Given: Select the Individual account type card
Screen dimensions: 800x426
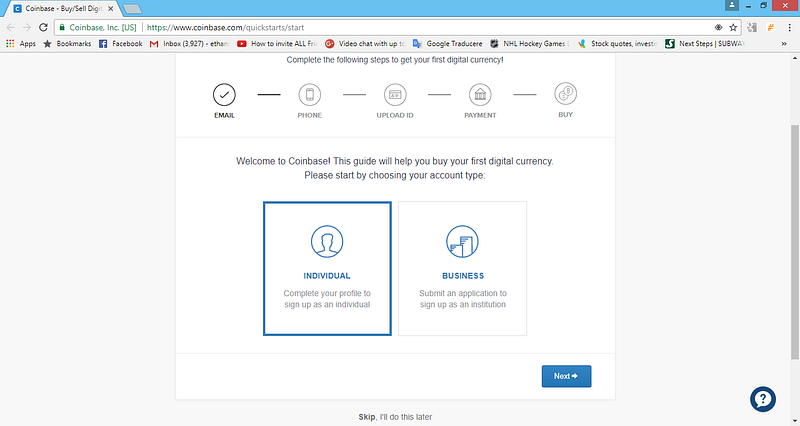Looking at the screenshot, I should 327,268.
